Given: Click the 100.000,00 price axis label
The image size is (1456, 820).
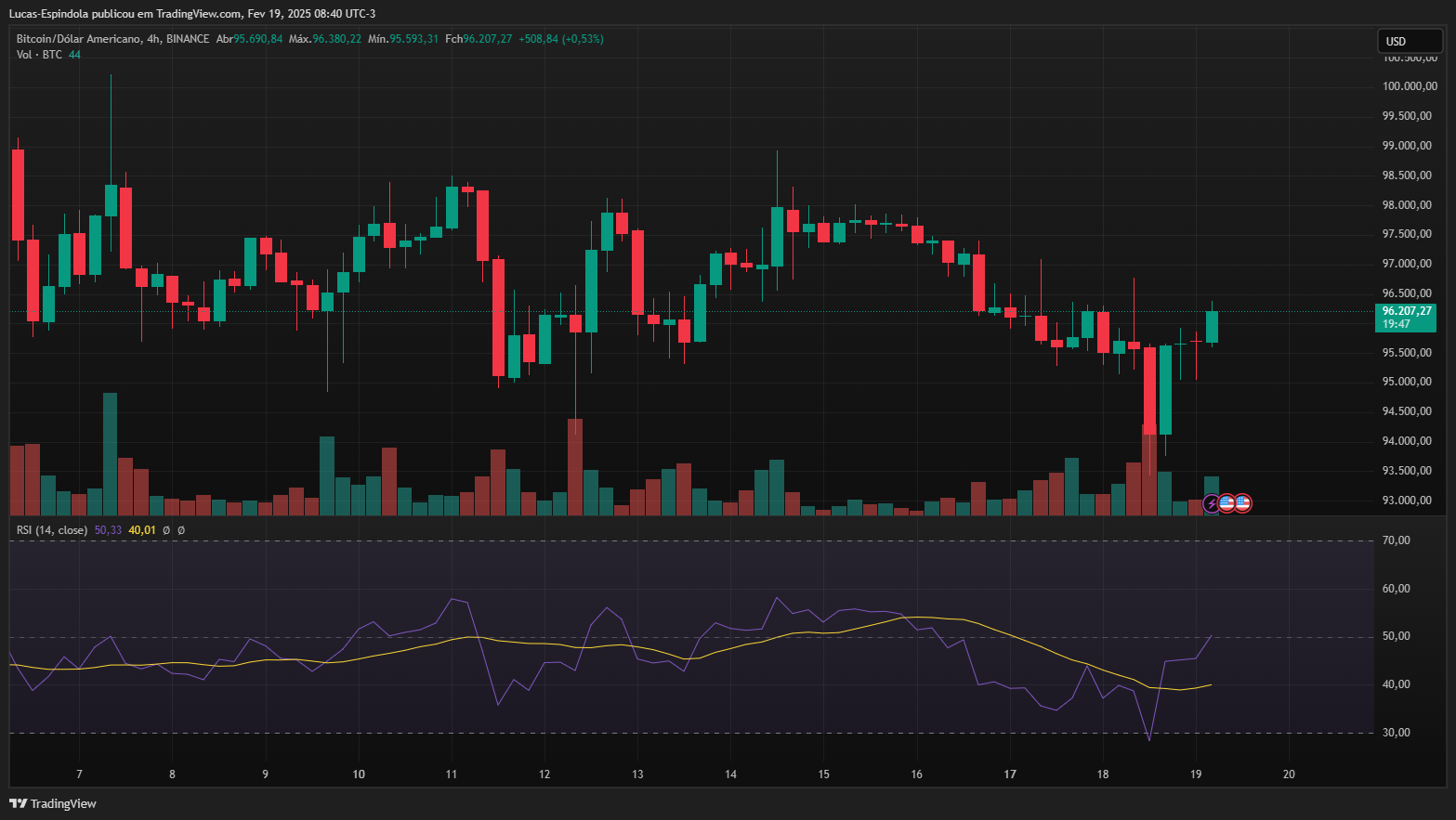Looking at the screenshot, I should point(1410,86).
